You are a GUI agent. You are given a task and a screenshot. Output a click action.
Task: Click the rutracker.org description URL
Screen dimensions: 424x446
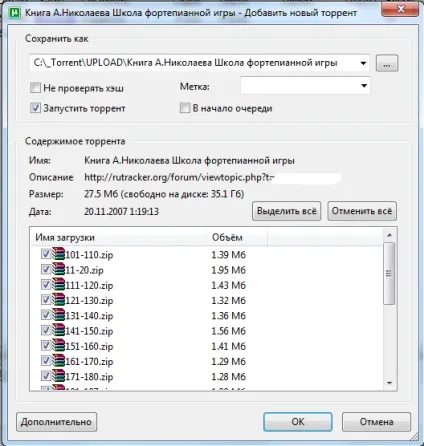coord(179,177)
